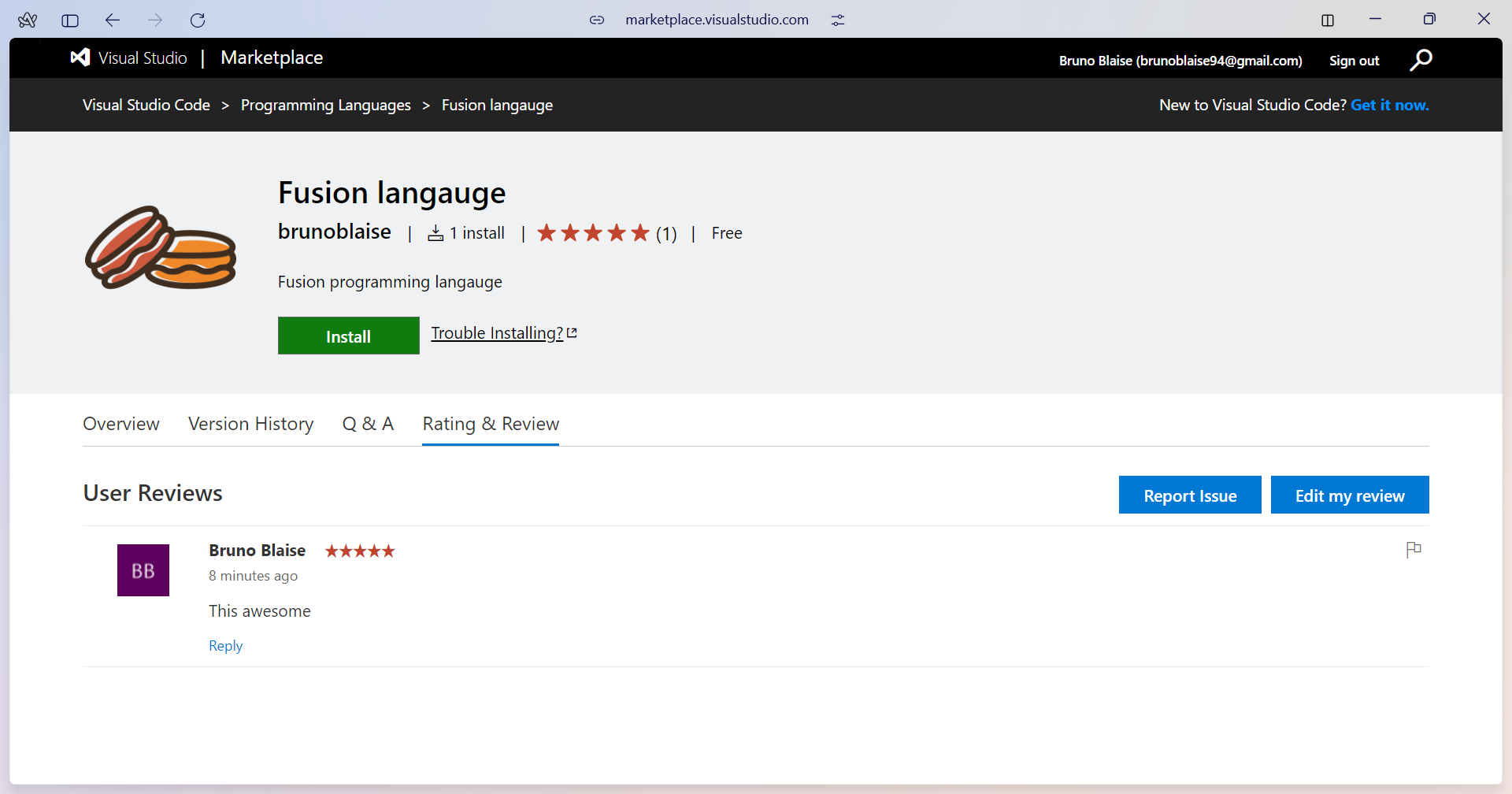
Task: Switch to the Version History tab
Action: click(251, 424)
